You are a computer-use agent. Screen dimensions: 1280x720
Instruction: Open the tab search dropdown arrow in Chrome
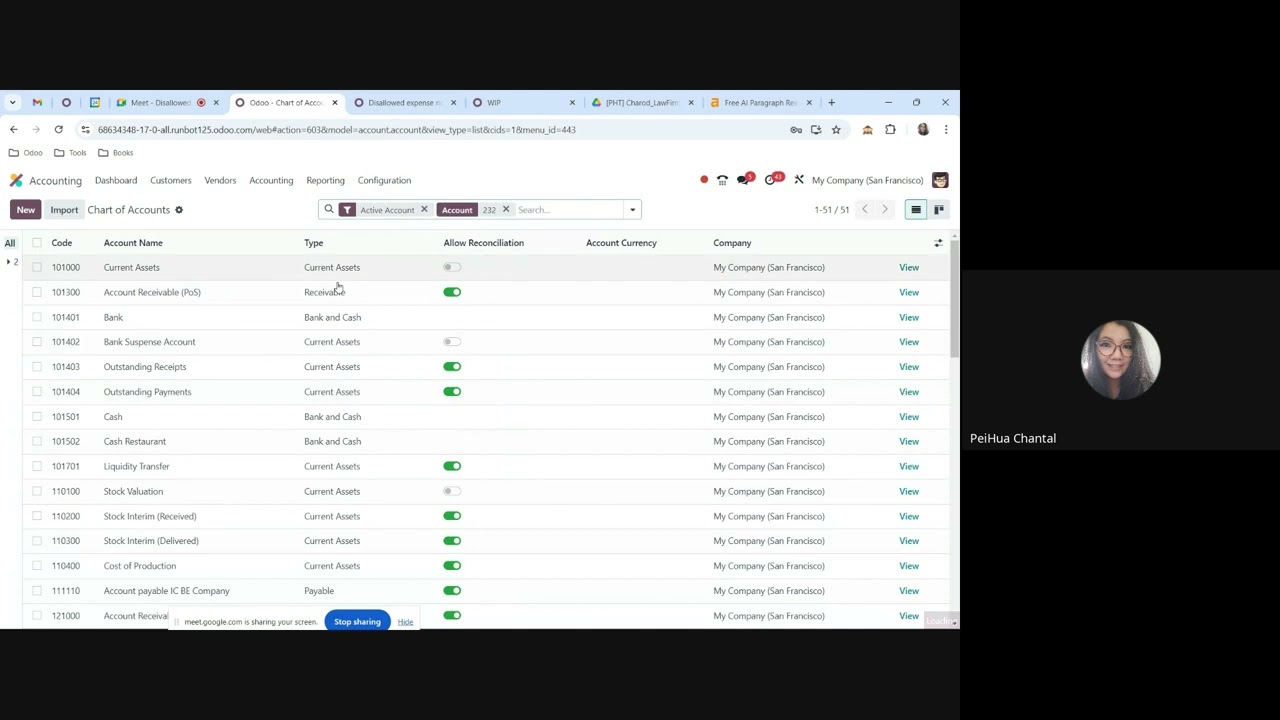coord(11,102)
